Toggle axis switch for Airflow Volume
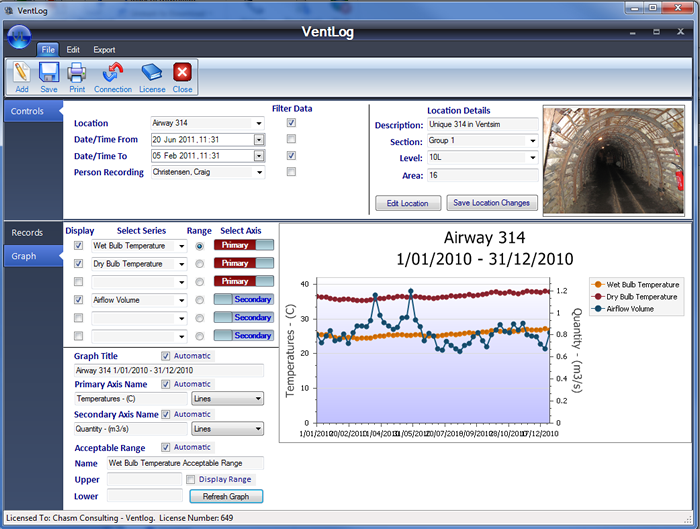This screenshot has height=529, width=700. click(x=243, y=299)
